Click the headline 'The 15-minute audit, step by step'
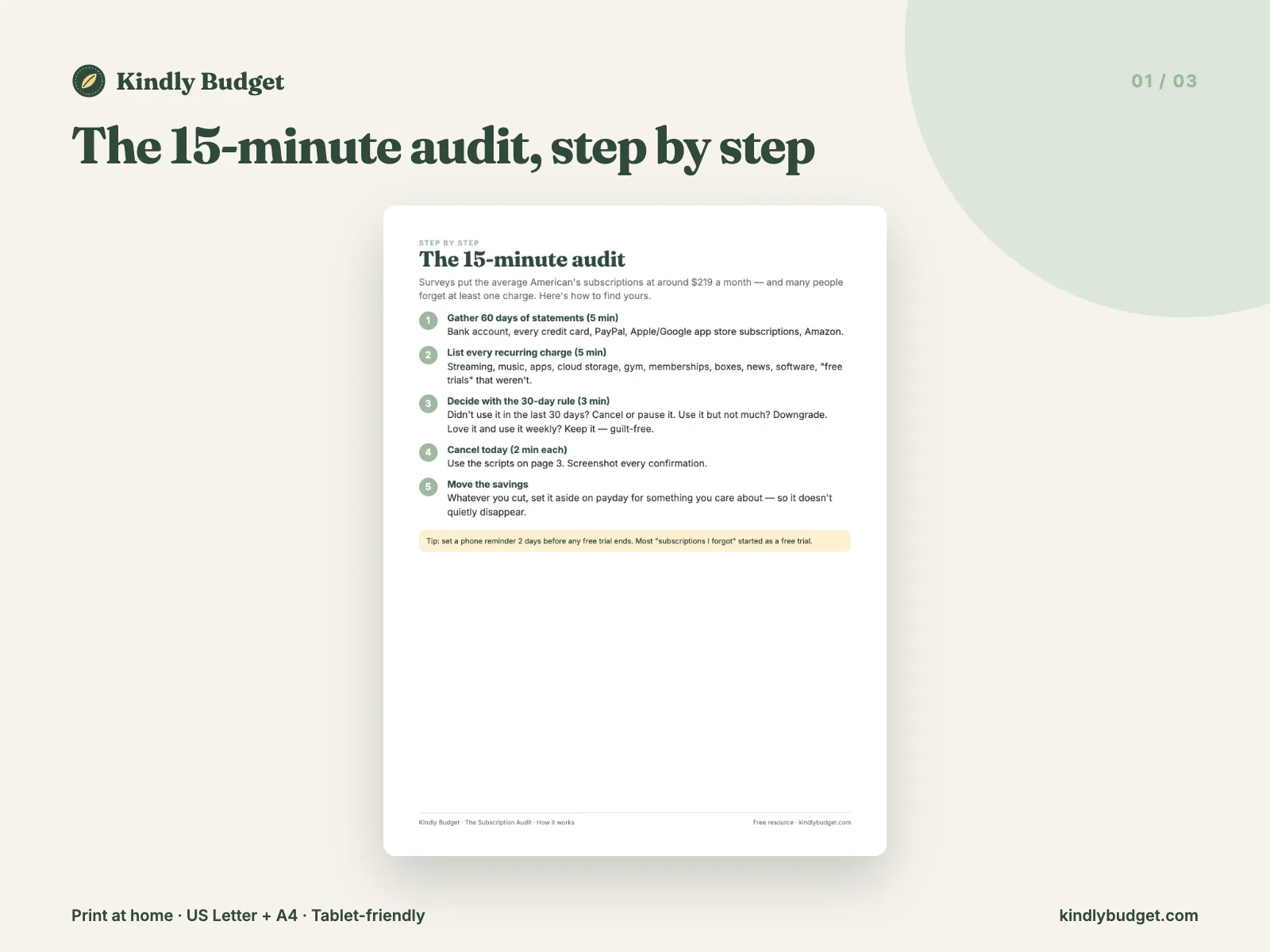1270x952 pixels. (444, 148)
